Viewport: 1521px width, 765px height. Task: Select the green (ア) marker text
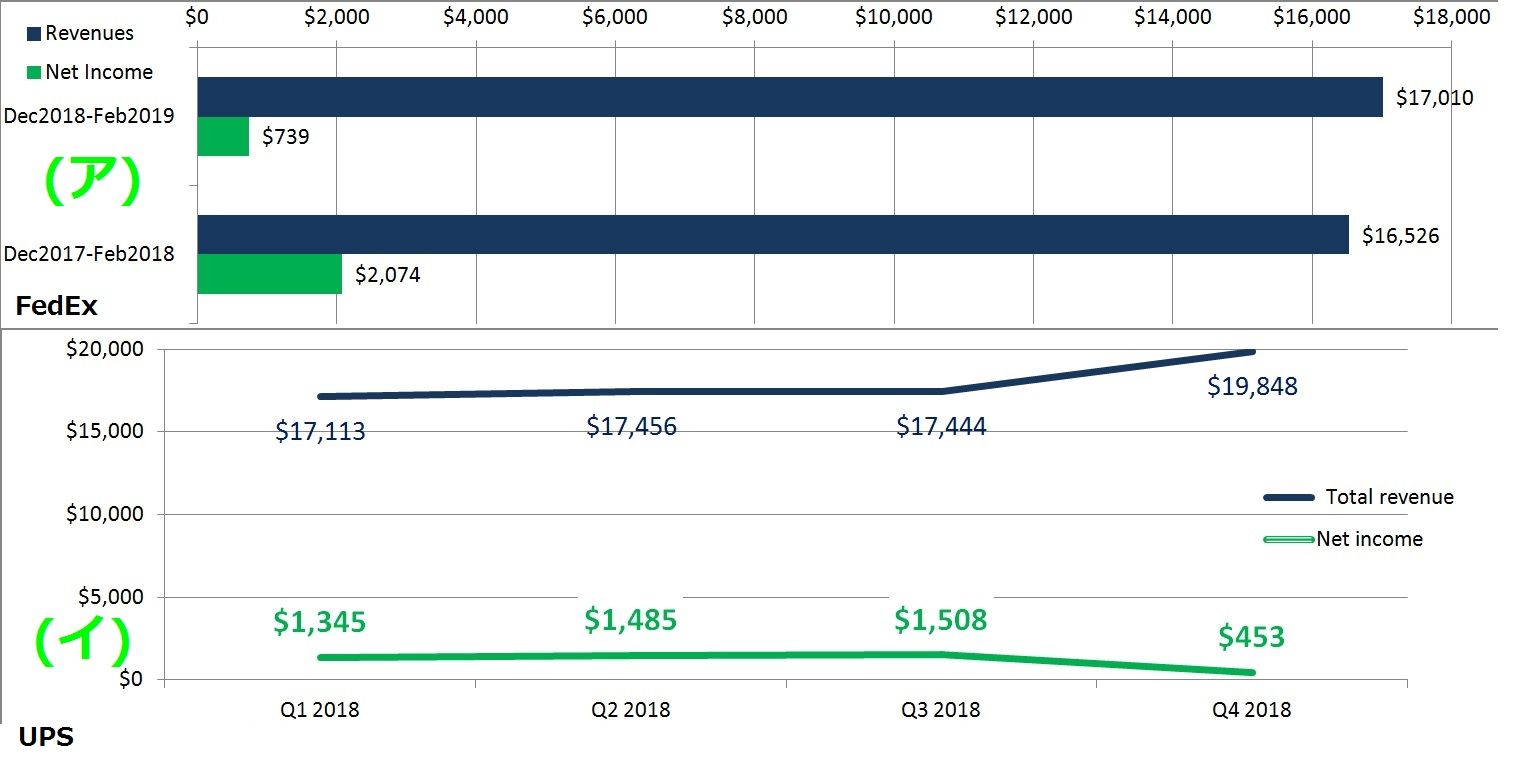click(91, 182)
